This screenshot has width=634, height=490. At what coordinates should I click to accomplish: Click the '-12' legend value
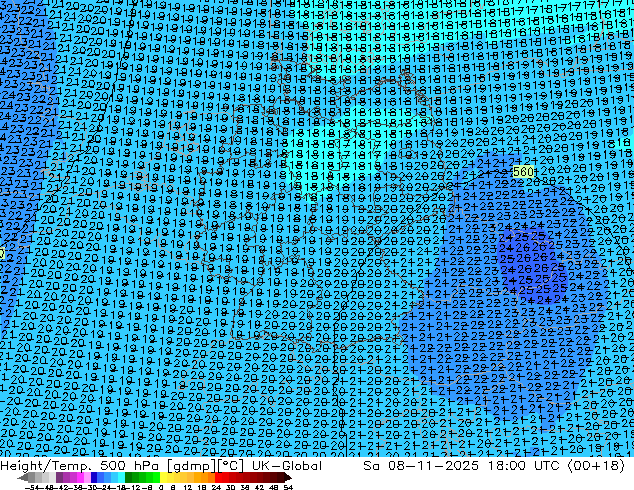[x=133, y=488]
